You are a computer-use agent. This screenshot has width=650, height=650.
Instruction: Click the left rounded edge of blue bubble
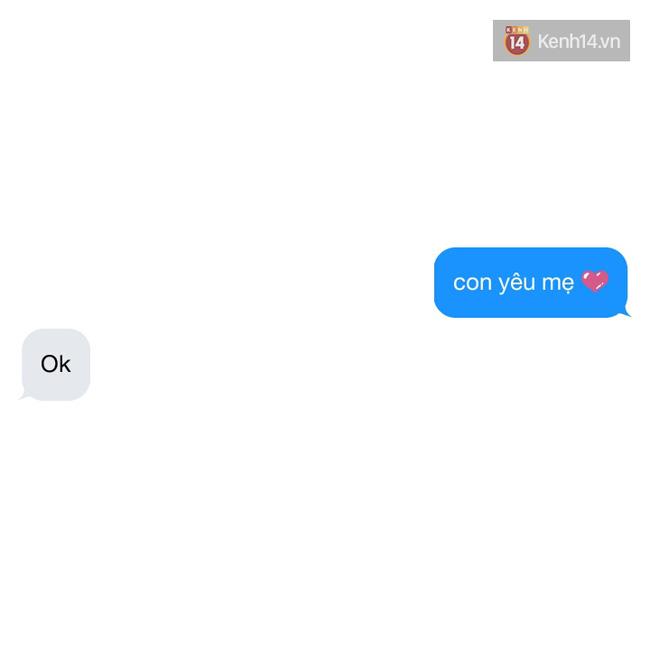[x=439, y=283]
